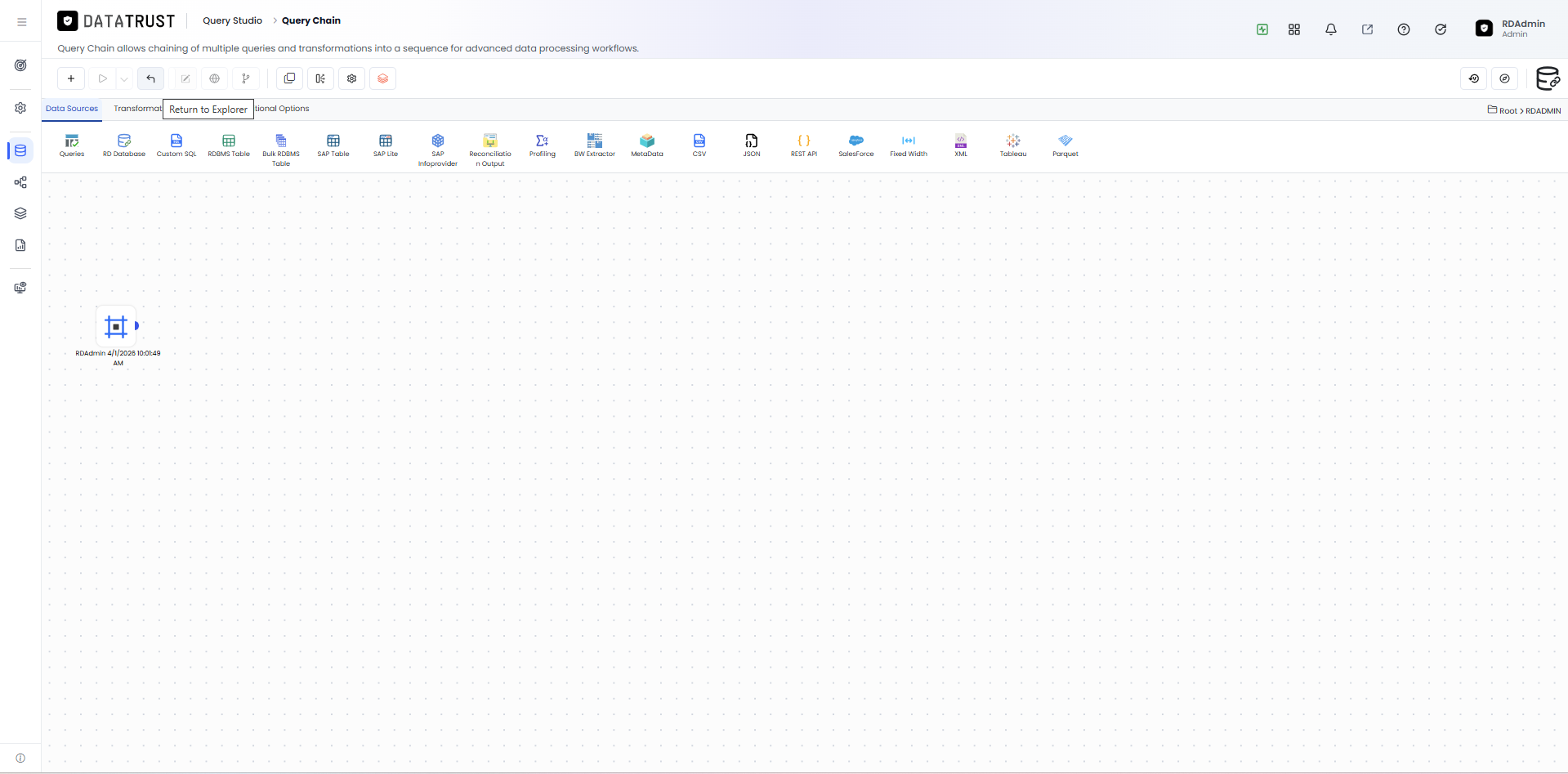Add a SalesForce data source
Image resolution: width=1568 pixels, height=774 pixels.
(856, 145)
